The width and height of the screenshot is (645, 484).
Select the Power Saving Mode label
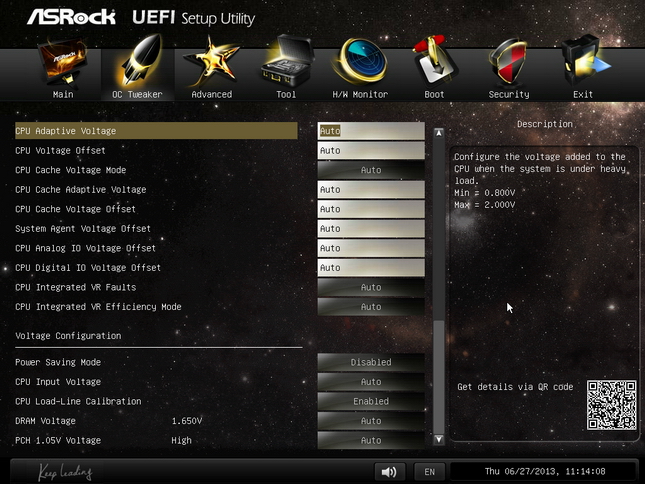pos(58,362)
